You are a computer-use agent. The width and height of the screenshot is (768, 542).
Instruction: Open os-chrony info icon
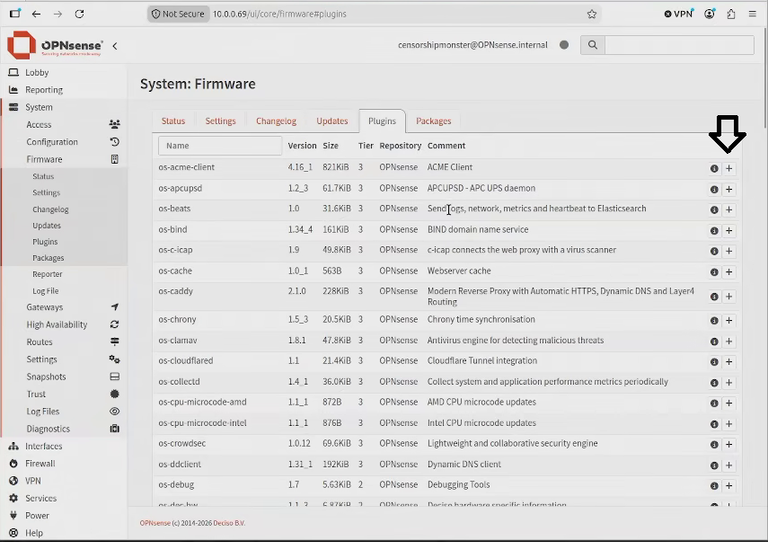714,321
